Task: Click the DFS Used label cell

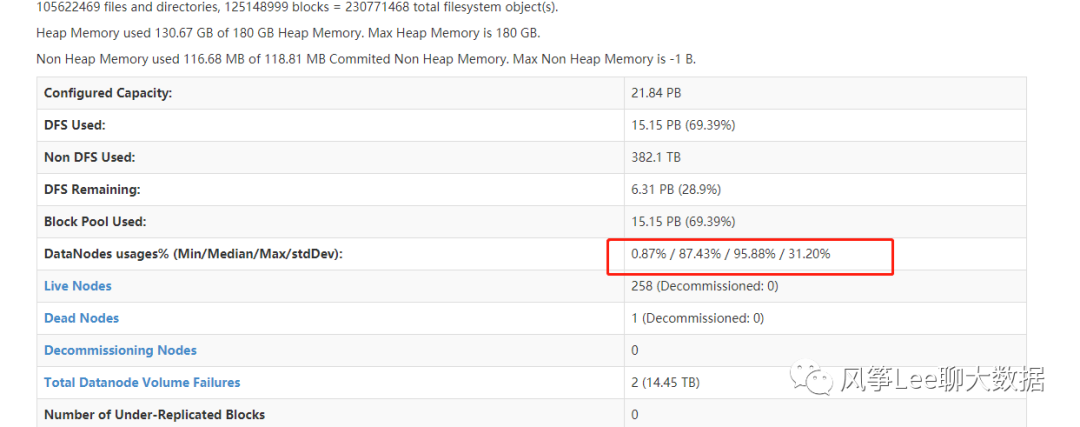Action: (x=75, y=125)
